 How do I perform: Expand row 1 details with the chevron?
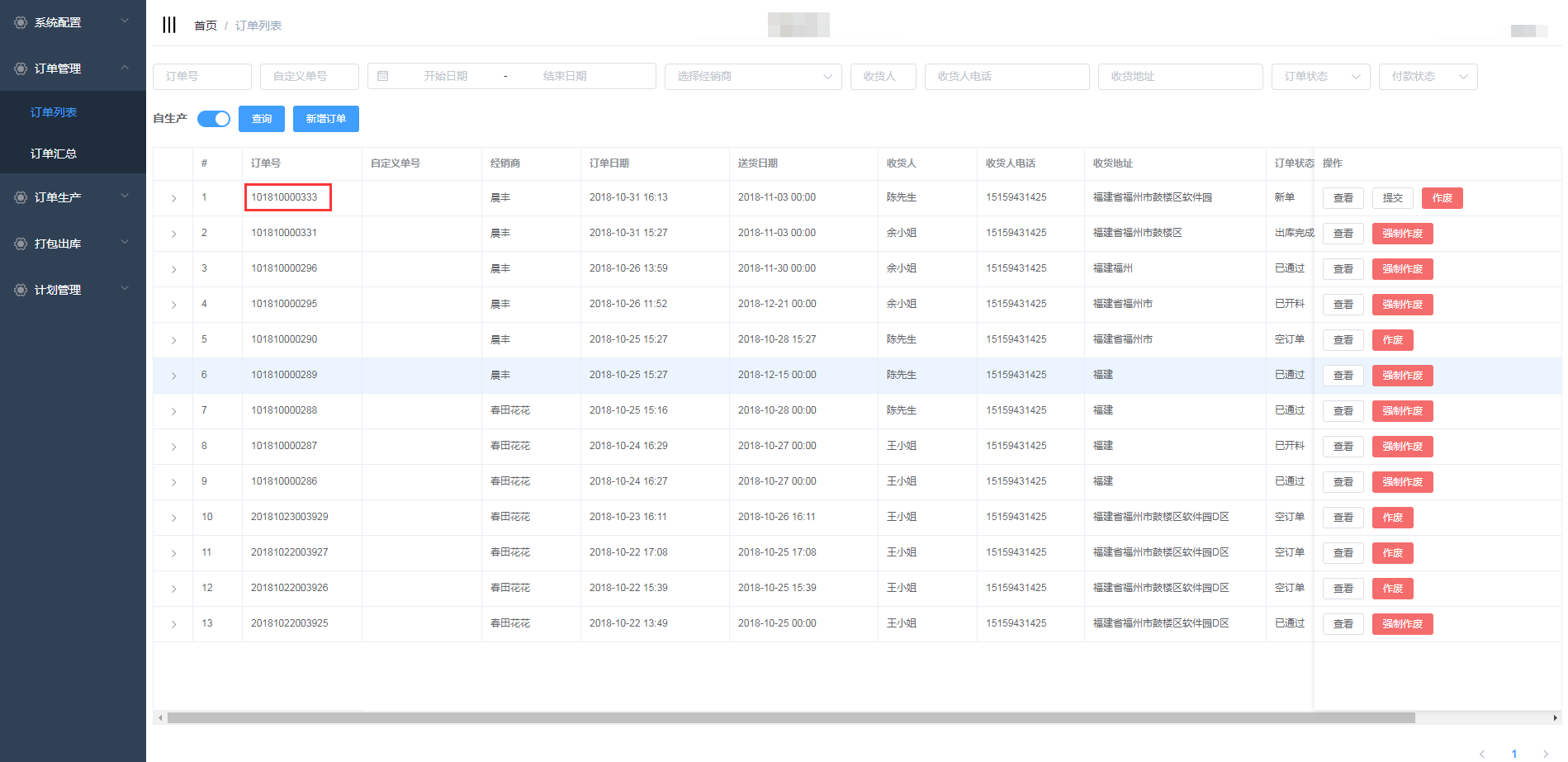click(x=173, y=198)
